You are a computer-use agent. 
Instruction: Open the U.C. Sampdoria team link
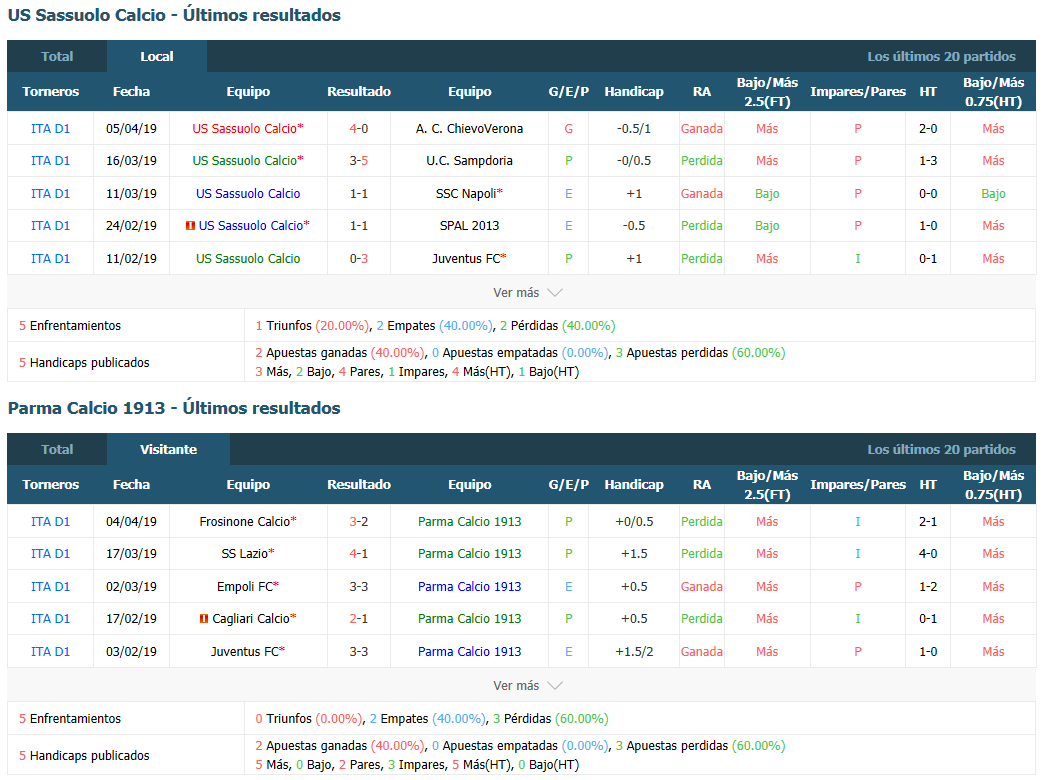[469, 161]
